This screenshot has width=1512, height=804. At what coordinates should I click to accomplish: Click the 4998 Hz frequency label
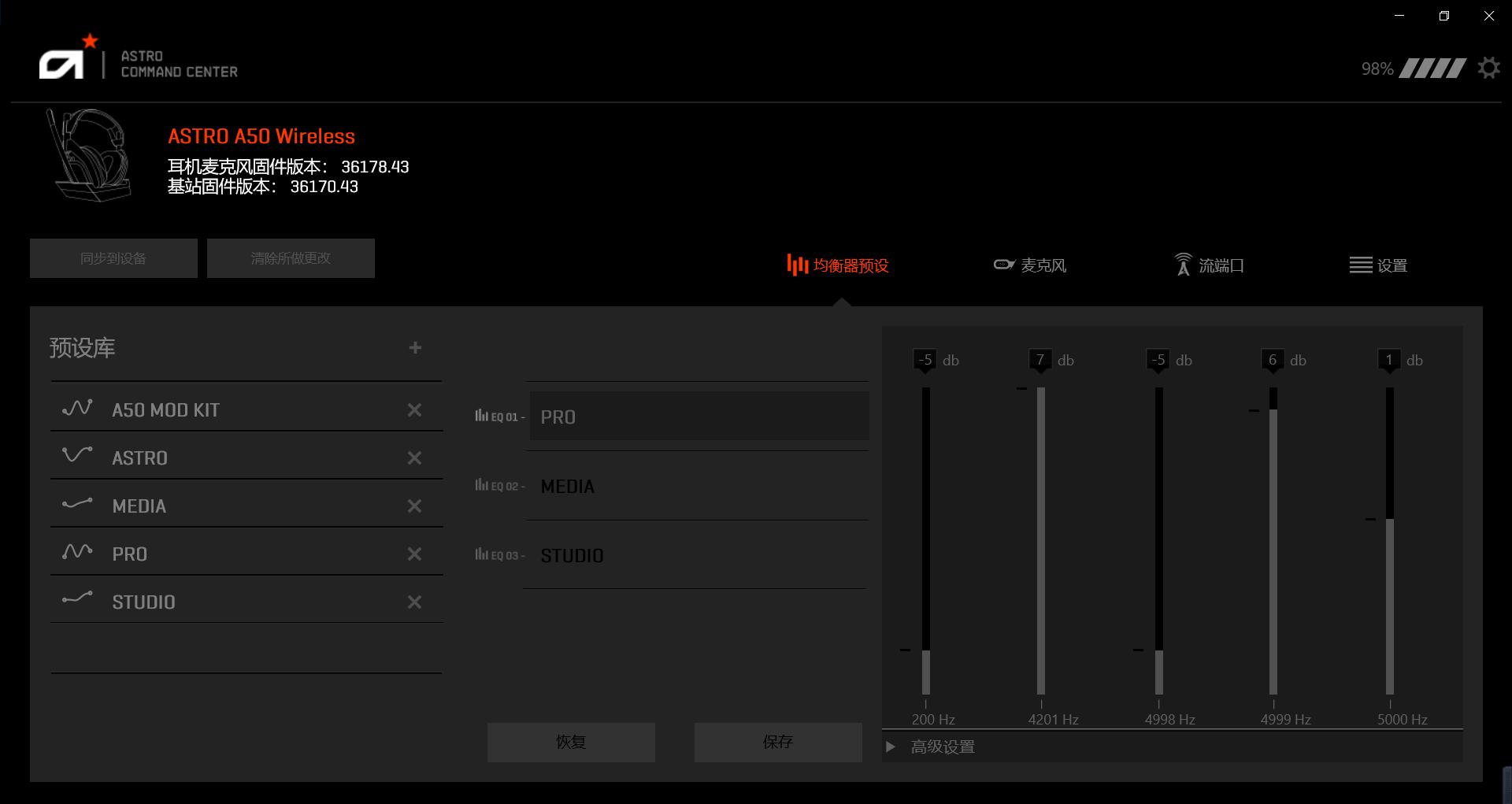[x=1169, y=719]
